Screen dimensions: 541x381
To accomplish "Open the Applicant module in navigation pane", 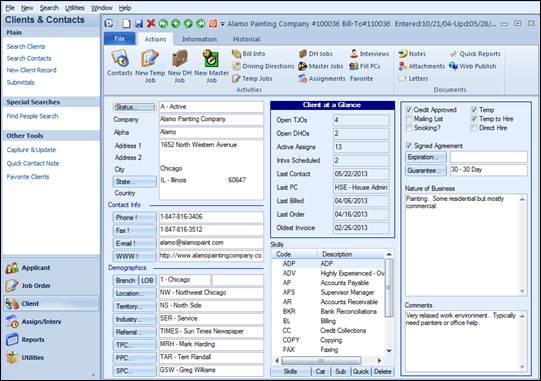I will pos(51,268).
